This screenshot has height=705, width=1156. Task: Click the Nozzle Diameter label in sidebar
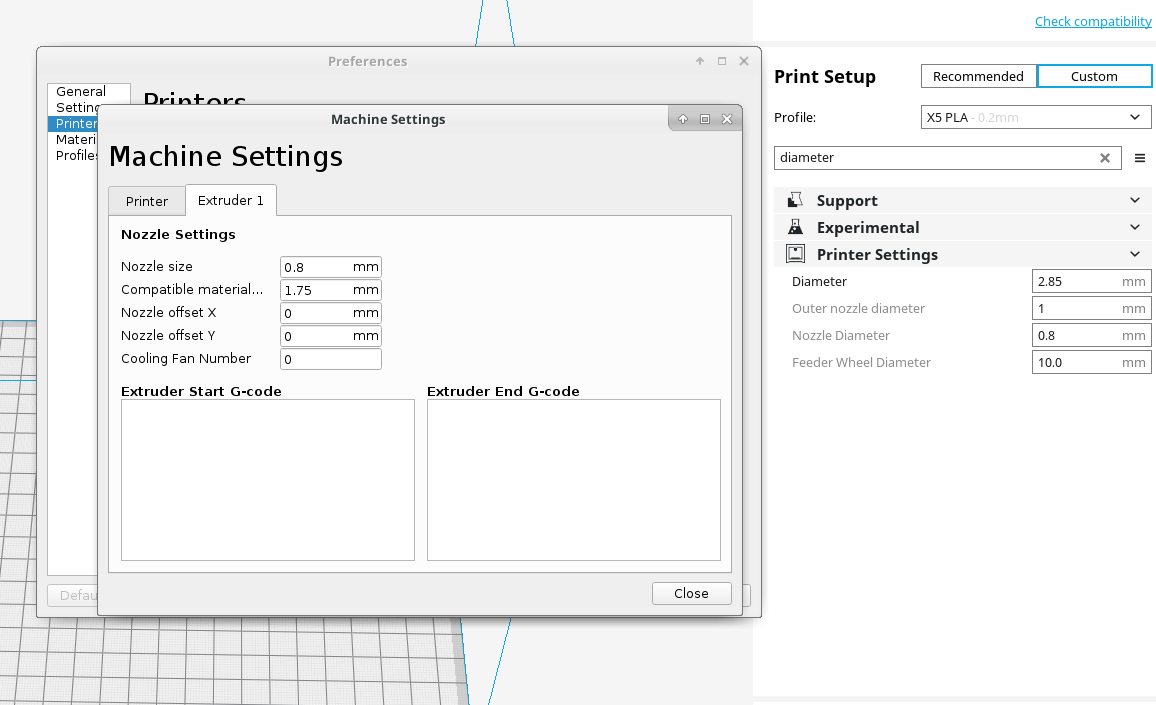pos(840,336)
